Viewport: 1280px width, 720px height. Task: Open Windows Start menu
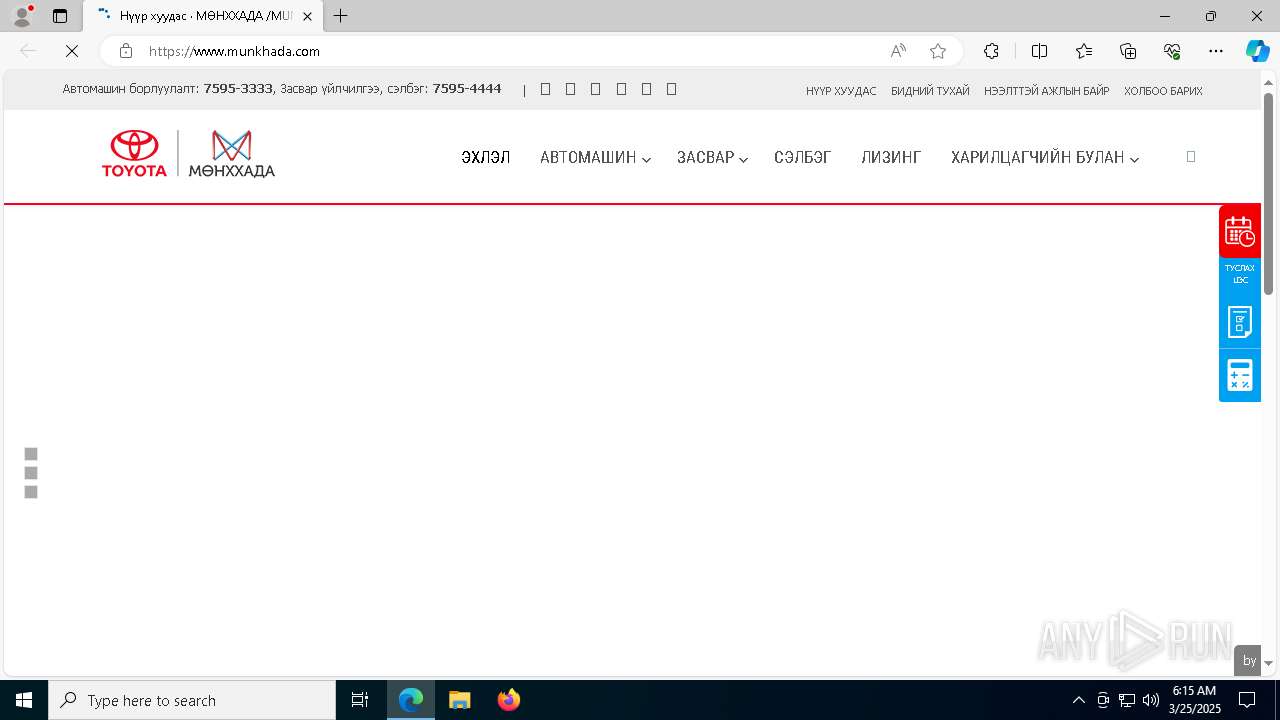(24, 700)
